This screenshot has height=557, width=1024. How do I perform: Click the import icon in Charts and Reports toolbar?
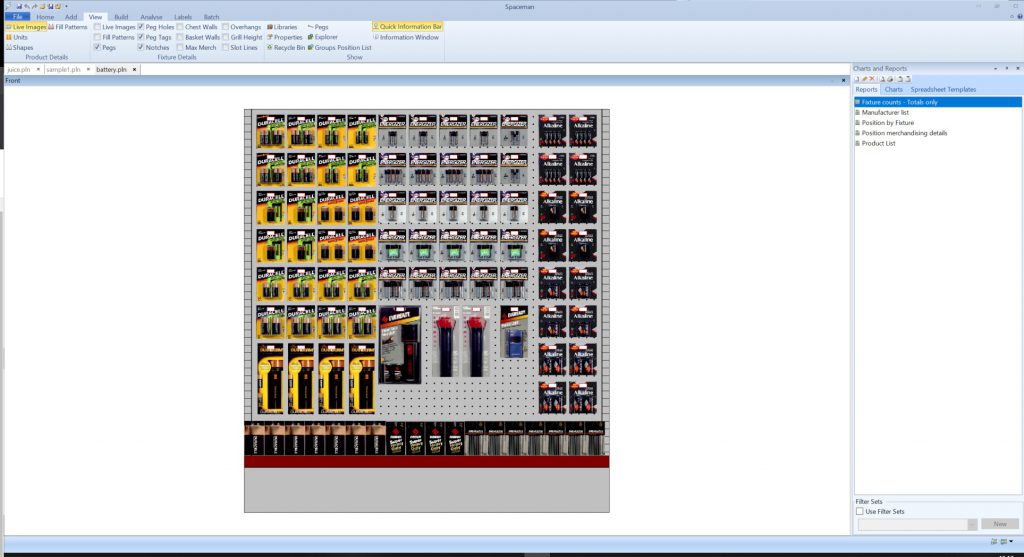pos(900,79)
